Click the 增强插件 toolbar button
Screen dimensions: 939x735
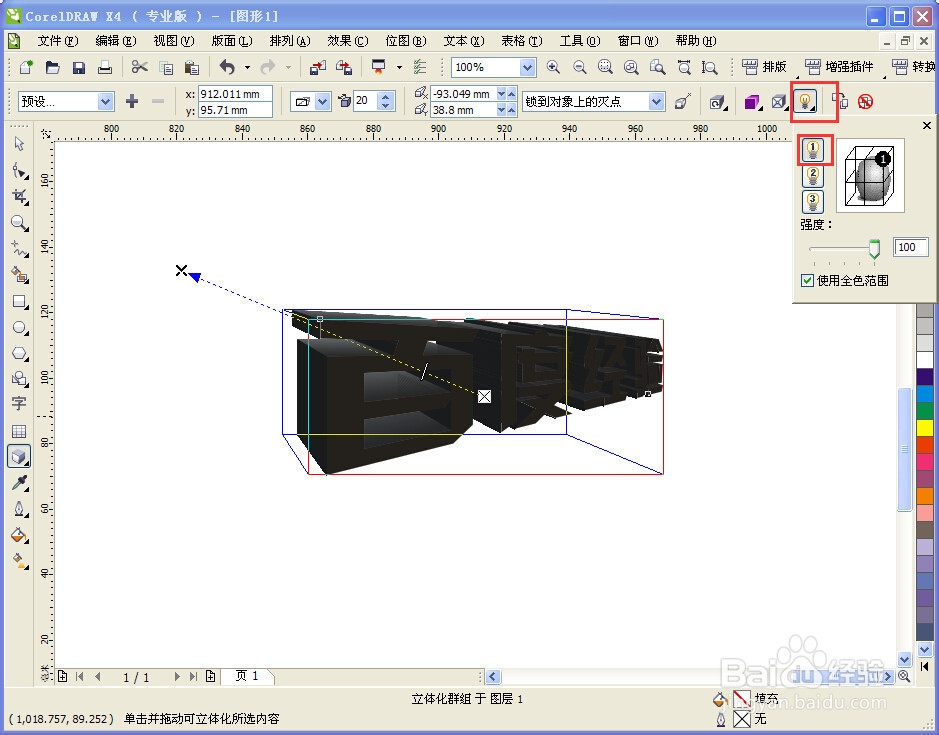coord(839,67)
